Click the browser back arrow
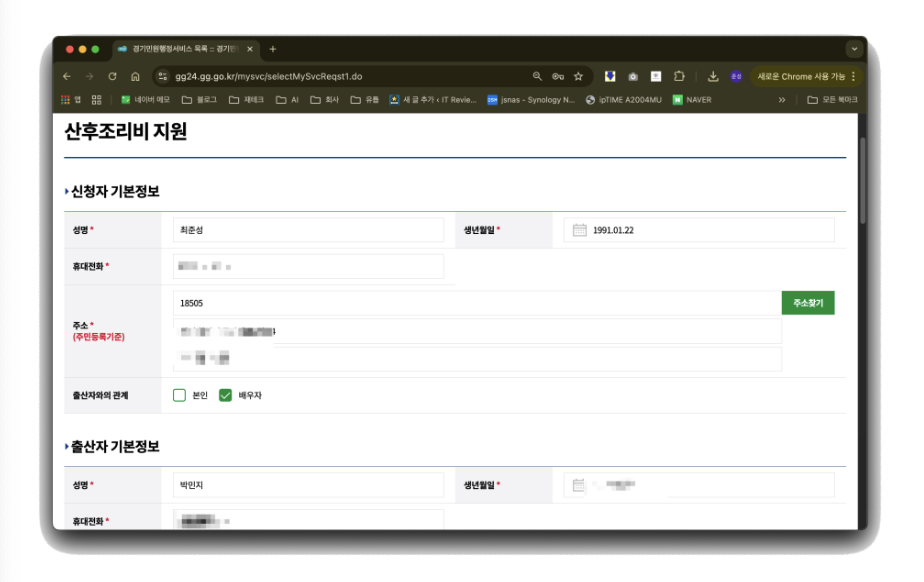This screenshot has width=924, height=582. (67, 76)
